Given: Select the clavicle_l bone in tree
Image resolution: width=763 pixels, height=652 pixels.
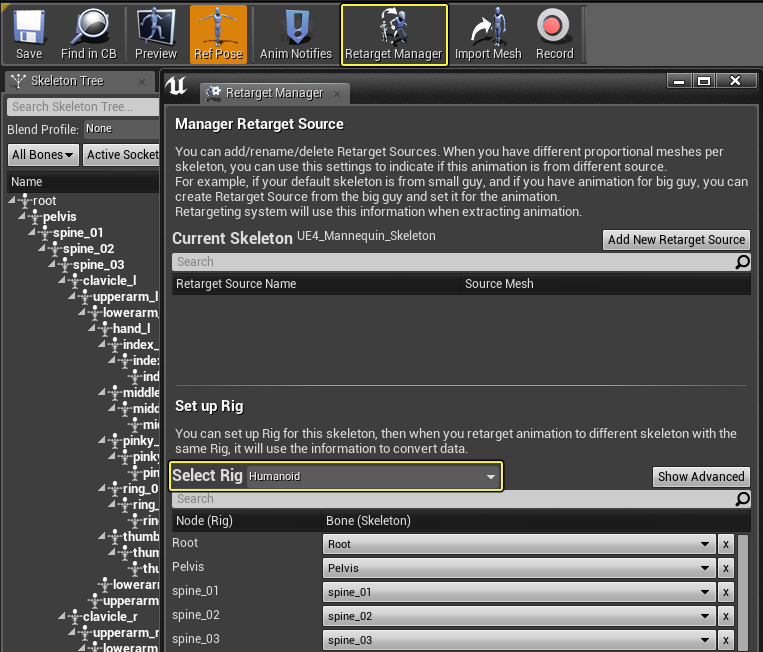Looking at the screenshot, I should click(109, 281).
